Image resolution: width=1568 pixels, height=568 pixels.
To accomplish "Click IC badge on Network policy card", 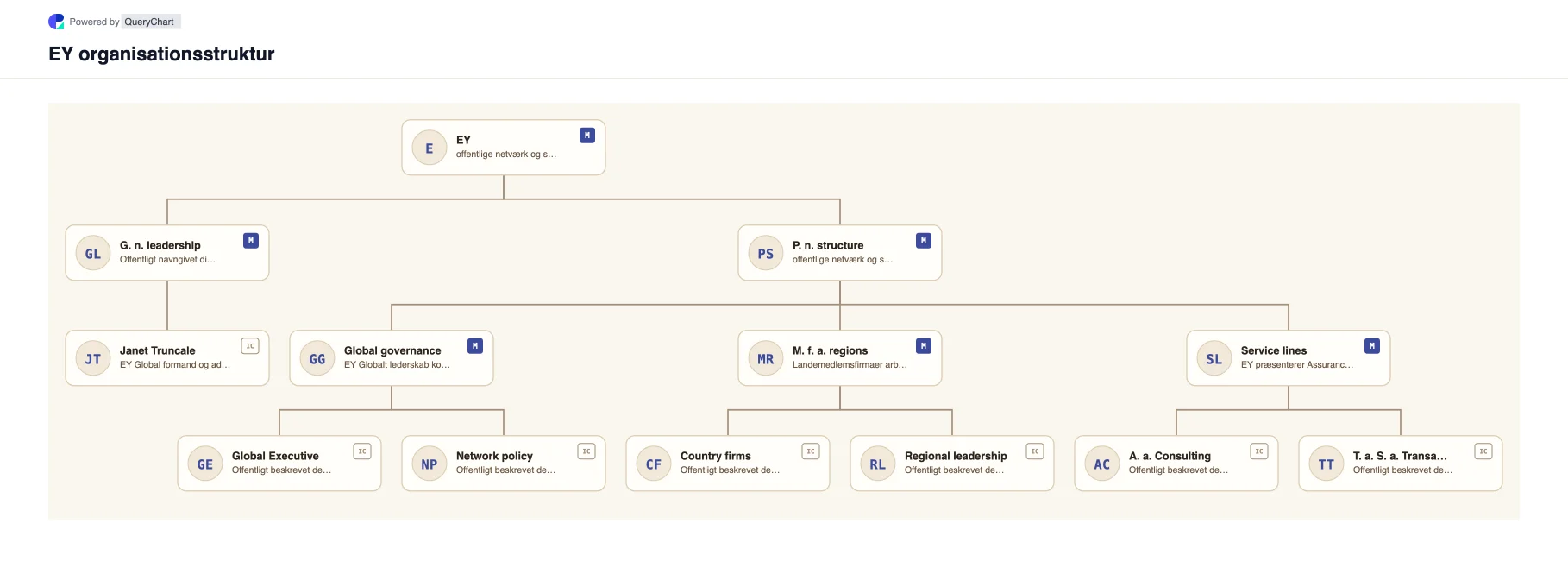I will 586,451.
